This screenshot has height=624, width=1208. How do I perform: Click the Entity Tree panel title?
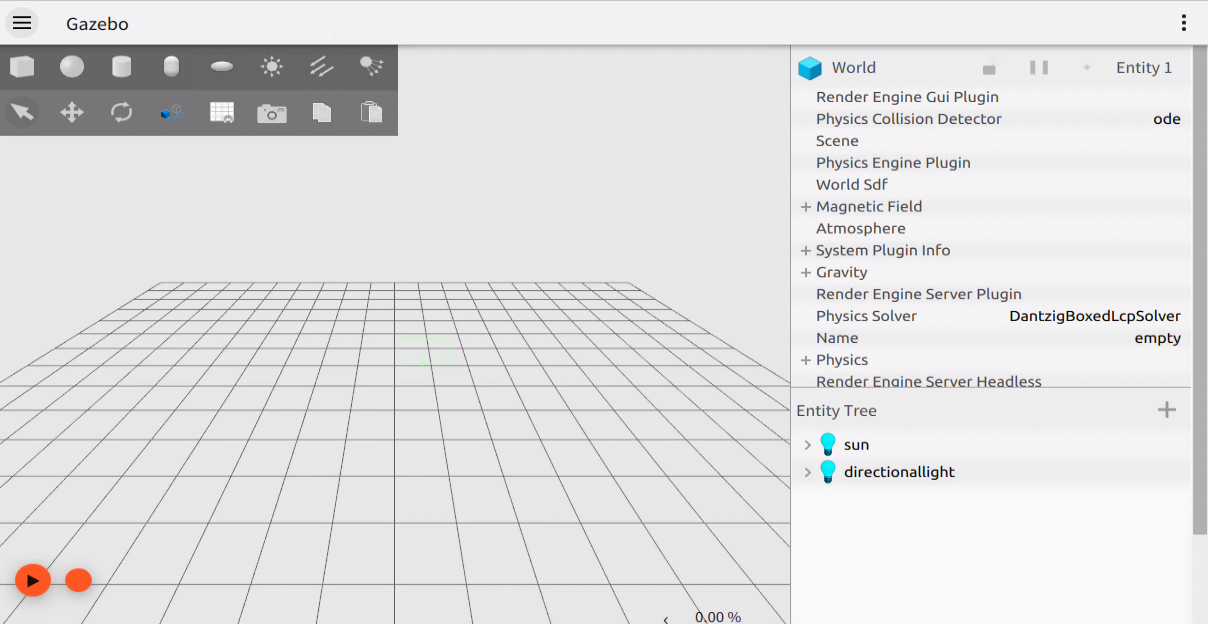pos(836,411)
